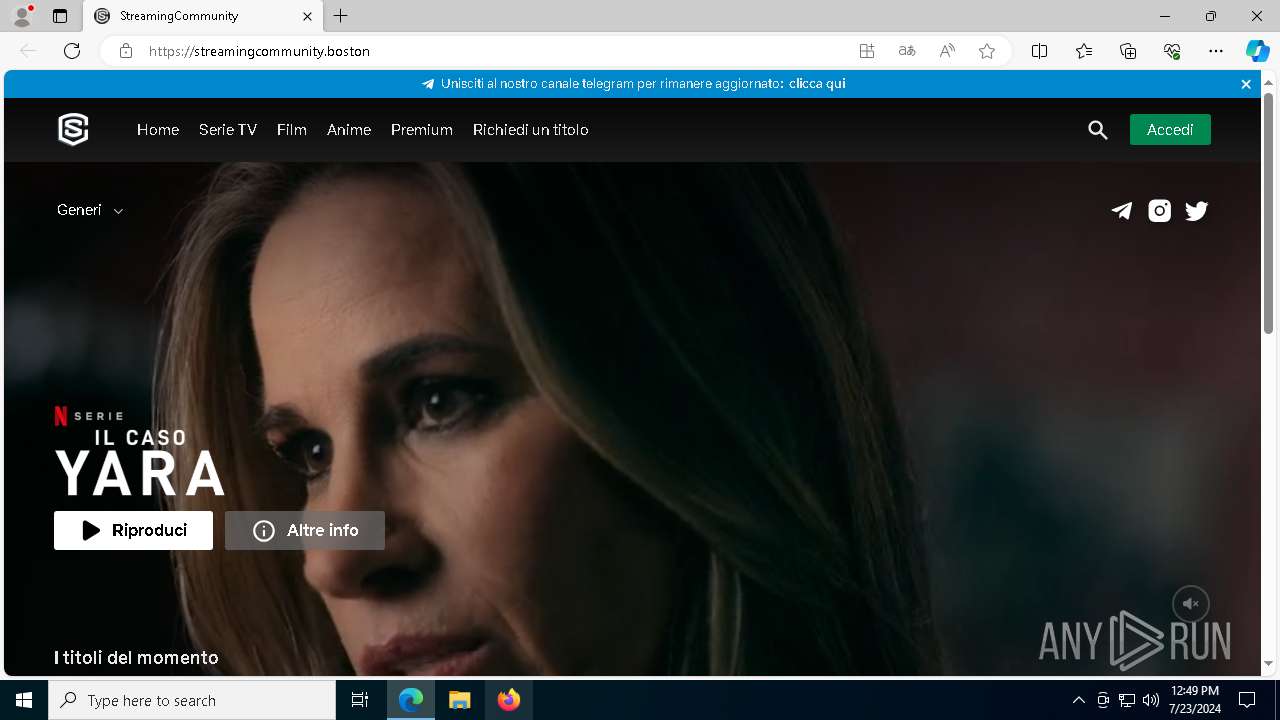The height and width of the screenshot is (720, 1280).
Task: Open Task View on the taskbar
Action: point(360,700)
